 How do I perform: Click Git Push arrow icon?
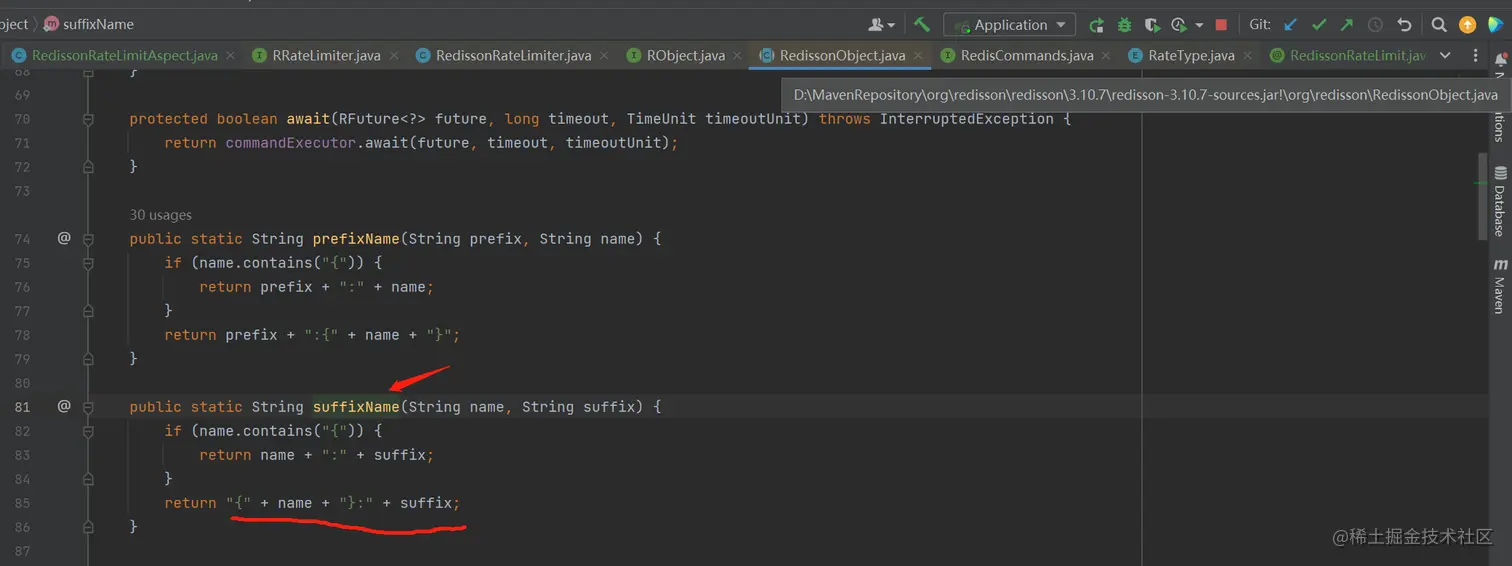pos(1347,25)
